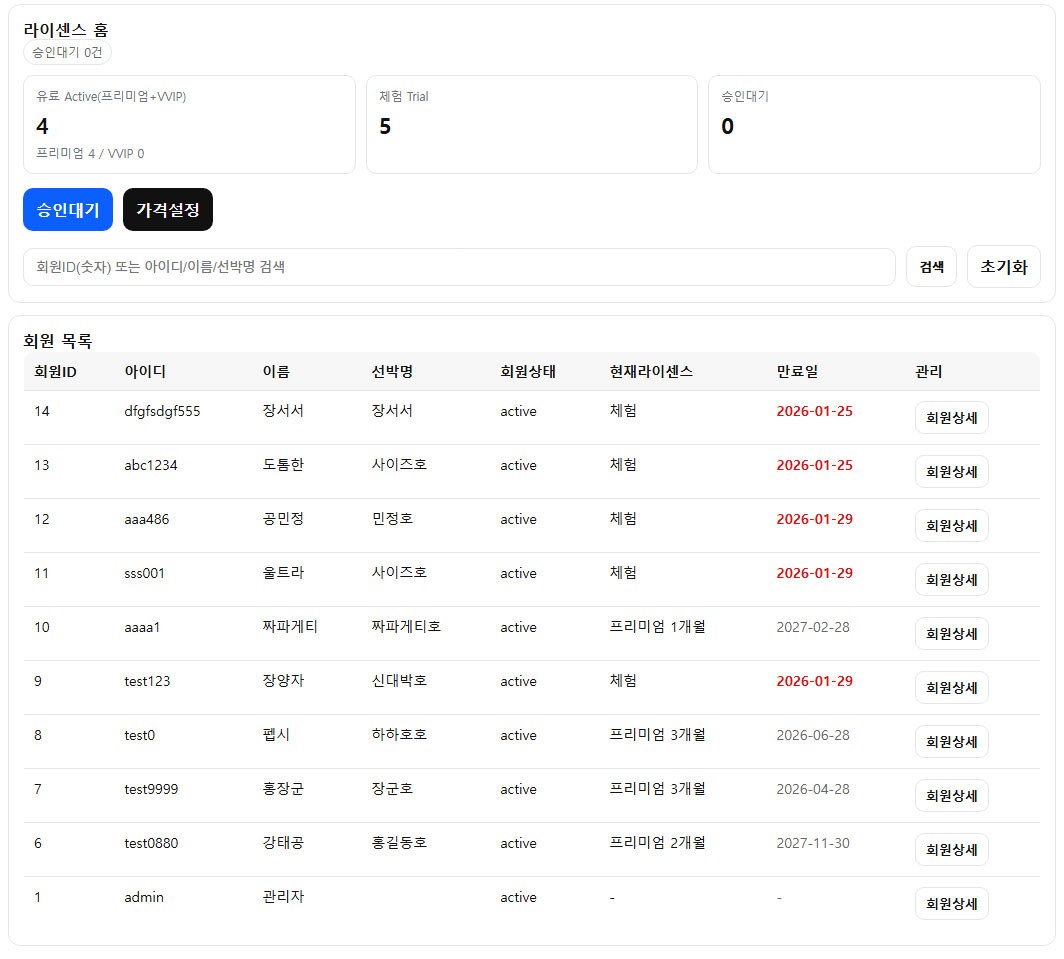
Task: Click the name 펩시
Action: coord(276,734)
